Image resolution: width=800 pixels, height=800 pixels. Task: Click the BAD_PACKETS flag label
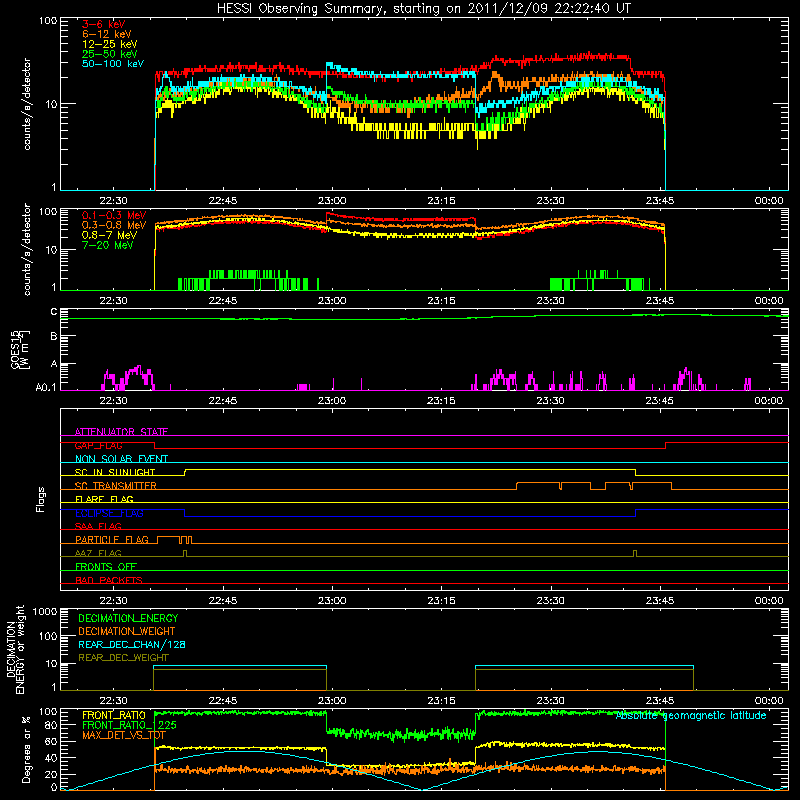click(109, 580)
